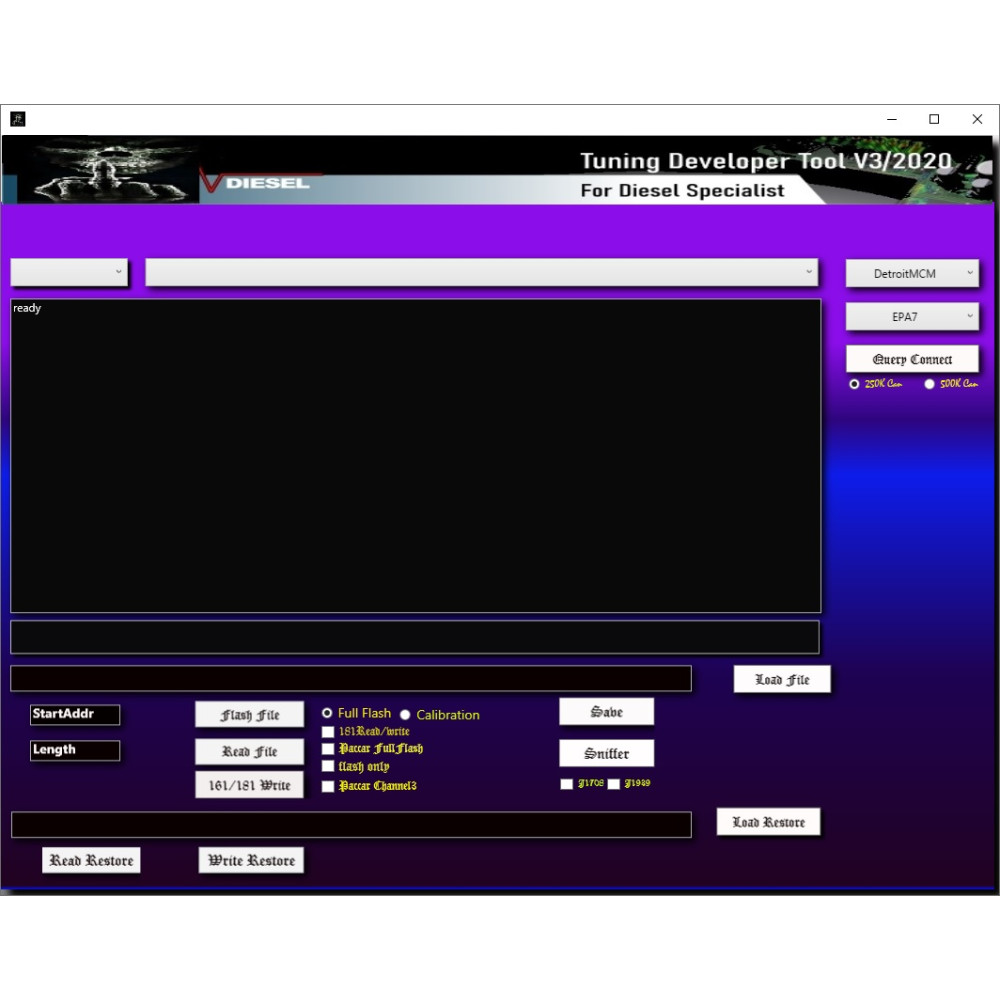
Task: Click inside the StartAddr input field
Action: coord(74,714)
